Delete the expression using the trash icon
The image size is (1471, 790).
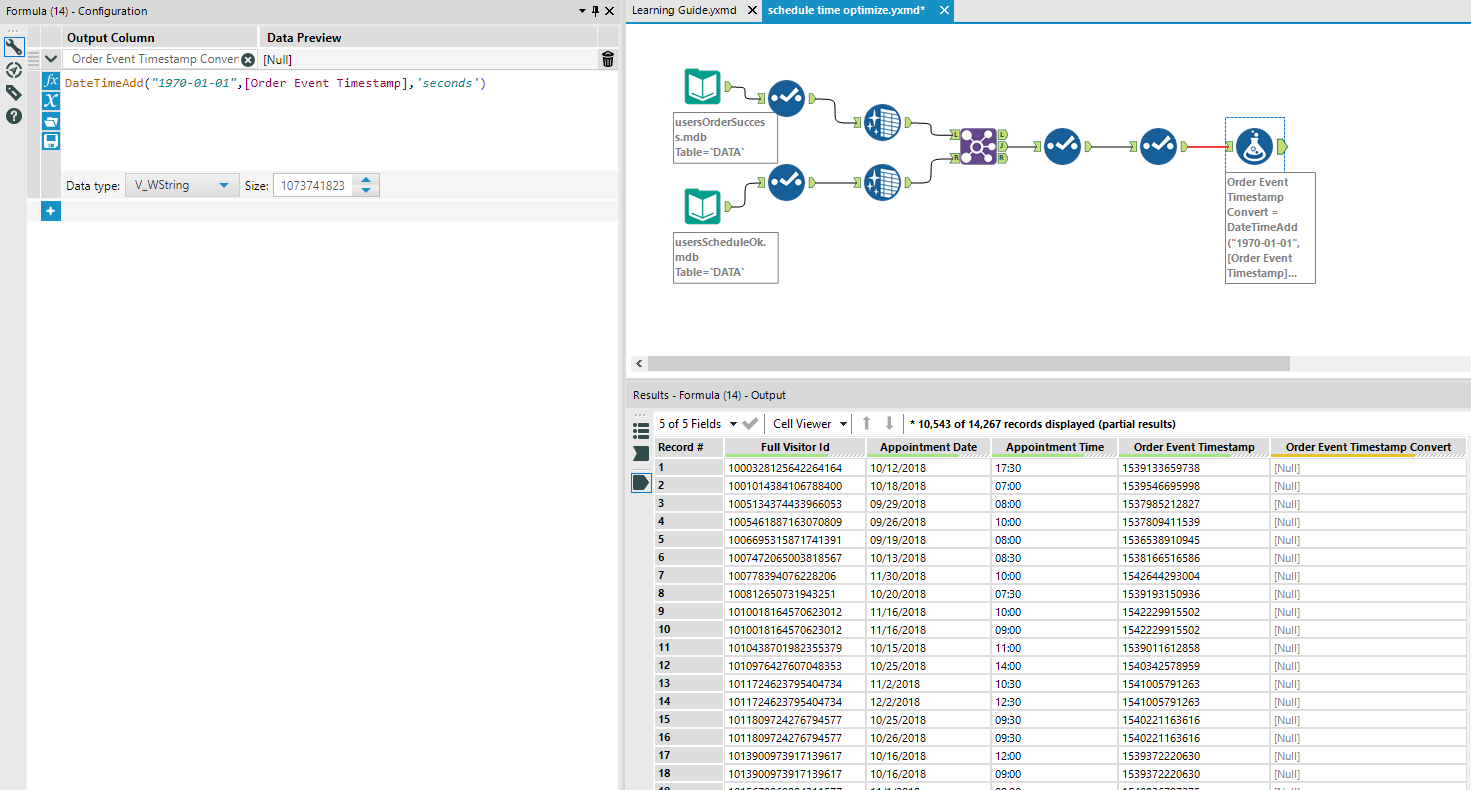pyautogui.click(x=607, y=59)
